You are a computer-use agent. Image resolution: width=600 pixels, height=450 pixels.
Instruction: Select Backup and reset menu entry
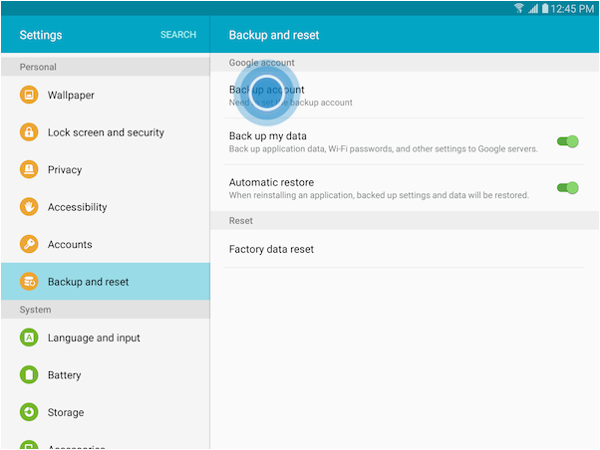coord(105,281)
